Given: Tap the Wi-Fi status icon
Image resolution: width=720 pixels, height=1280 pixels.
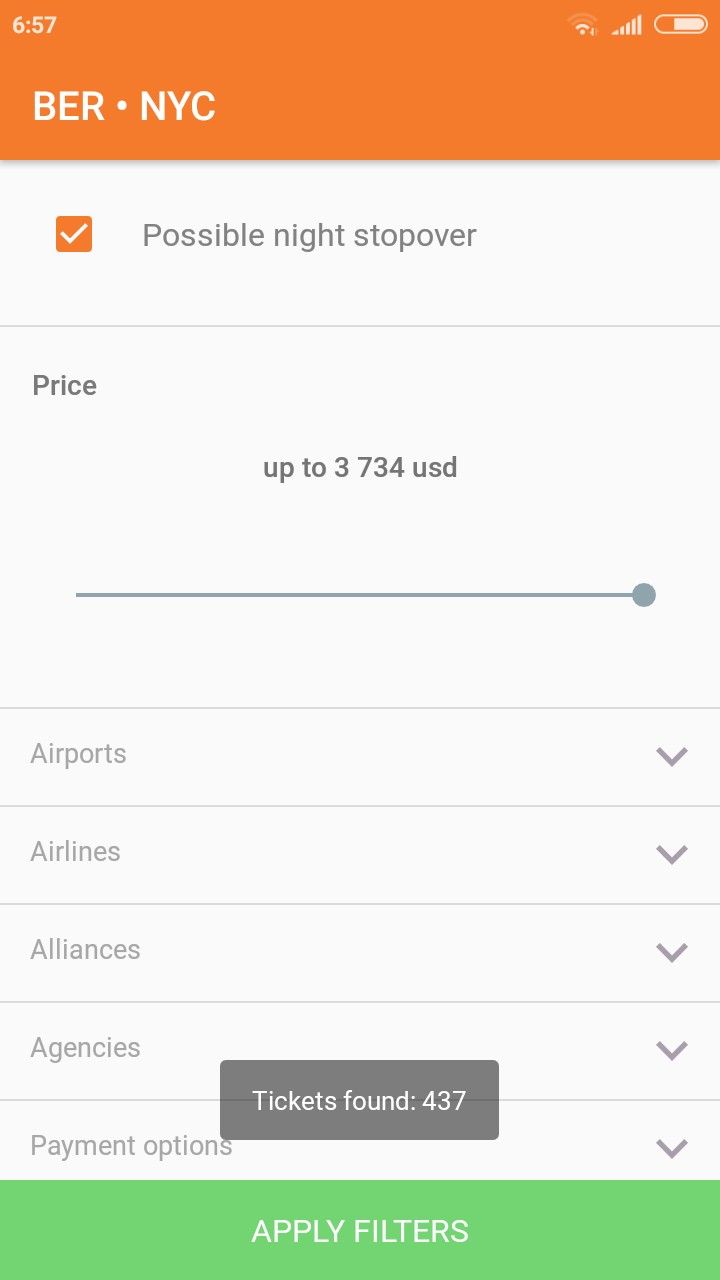Looking at the screenshot, I should pos(582,25).
